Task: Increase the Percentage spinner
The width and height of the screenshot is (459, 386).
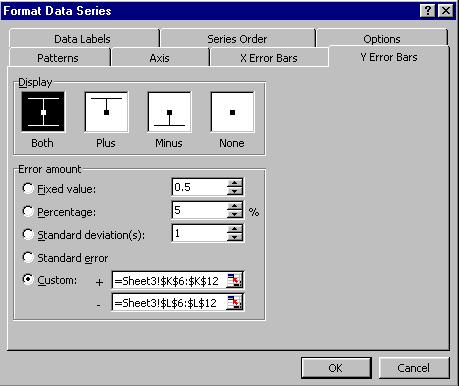Action: 235,206
